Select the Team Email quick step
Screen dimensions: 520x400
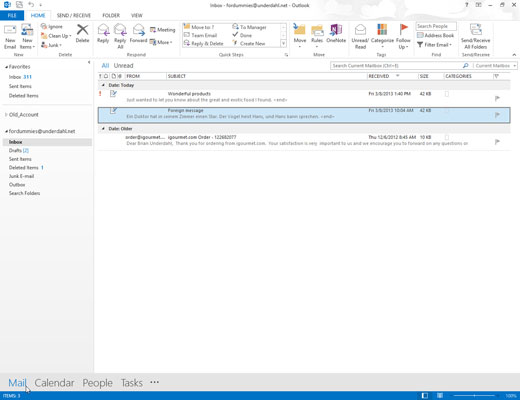click(201, 35)
